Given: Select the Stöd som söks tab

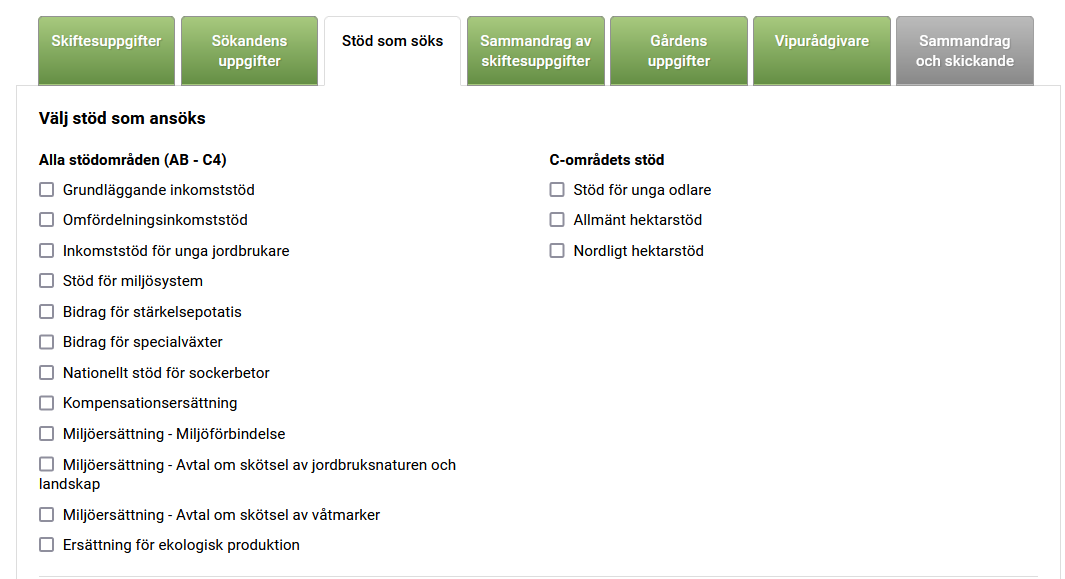Looking at the screenshot, I should [x=392, y=42].
